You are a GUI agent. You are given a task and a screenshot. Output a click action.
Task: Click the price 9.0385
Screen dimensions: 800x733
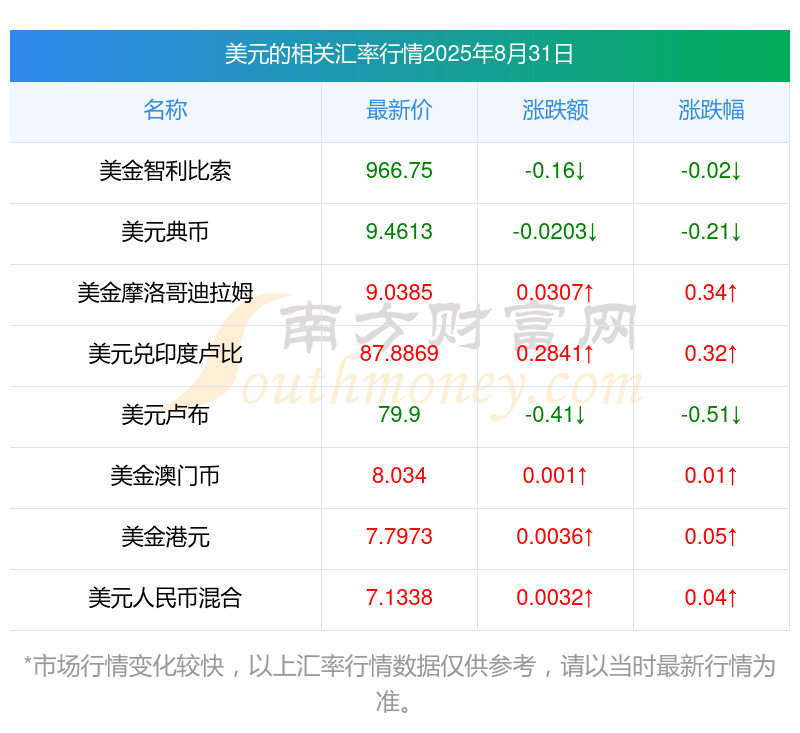click(x=399, y=293)
